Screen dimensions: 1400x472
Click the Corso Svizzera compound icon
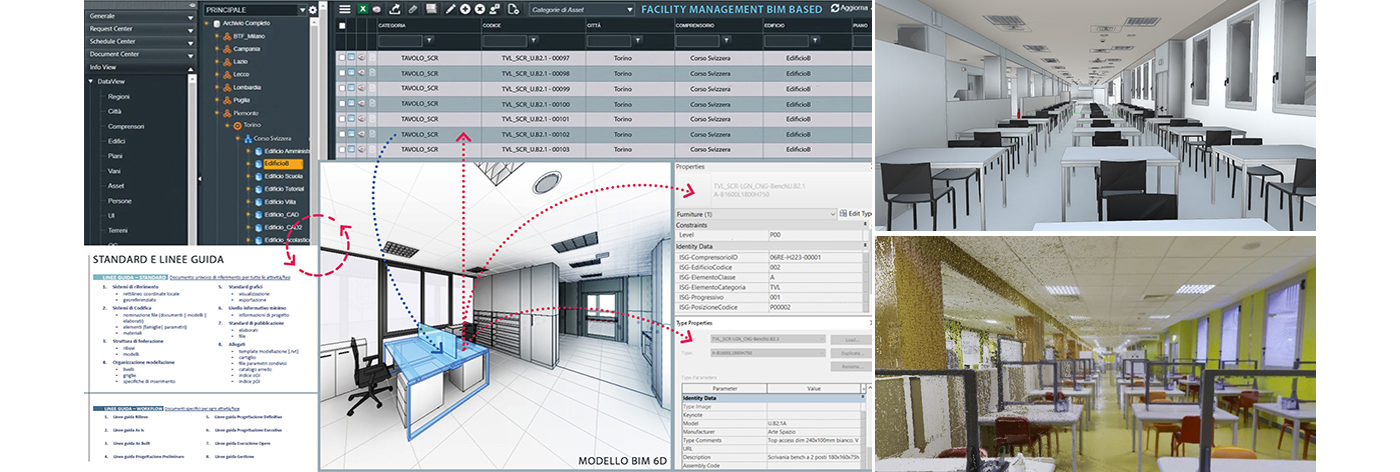tap(247, 138)
